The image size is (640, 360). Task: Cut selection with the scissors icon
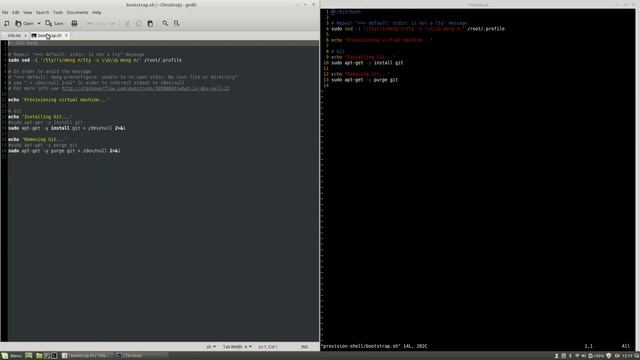click(127, 23)
